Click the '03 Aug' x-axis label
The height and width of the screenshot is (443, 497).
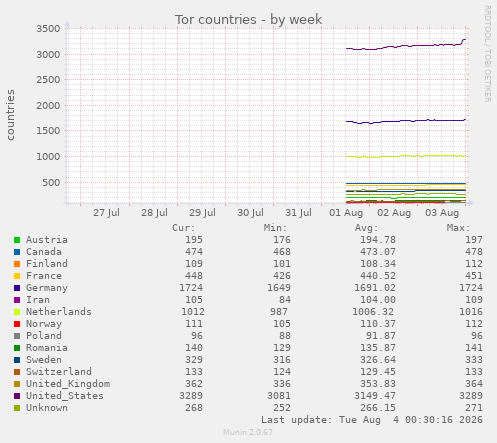pos(442,213)
